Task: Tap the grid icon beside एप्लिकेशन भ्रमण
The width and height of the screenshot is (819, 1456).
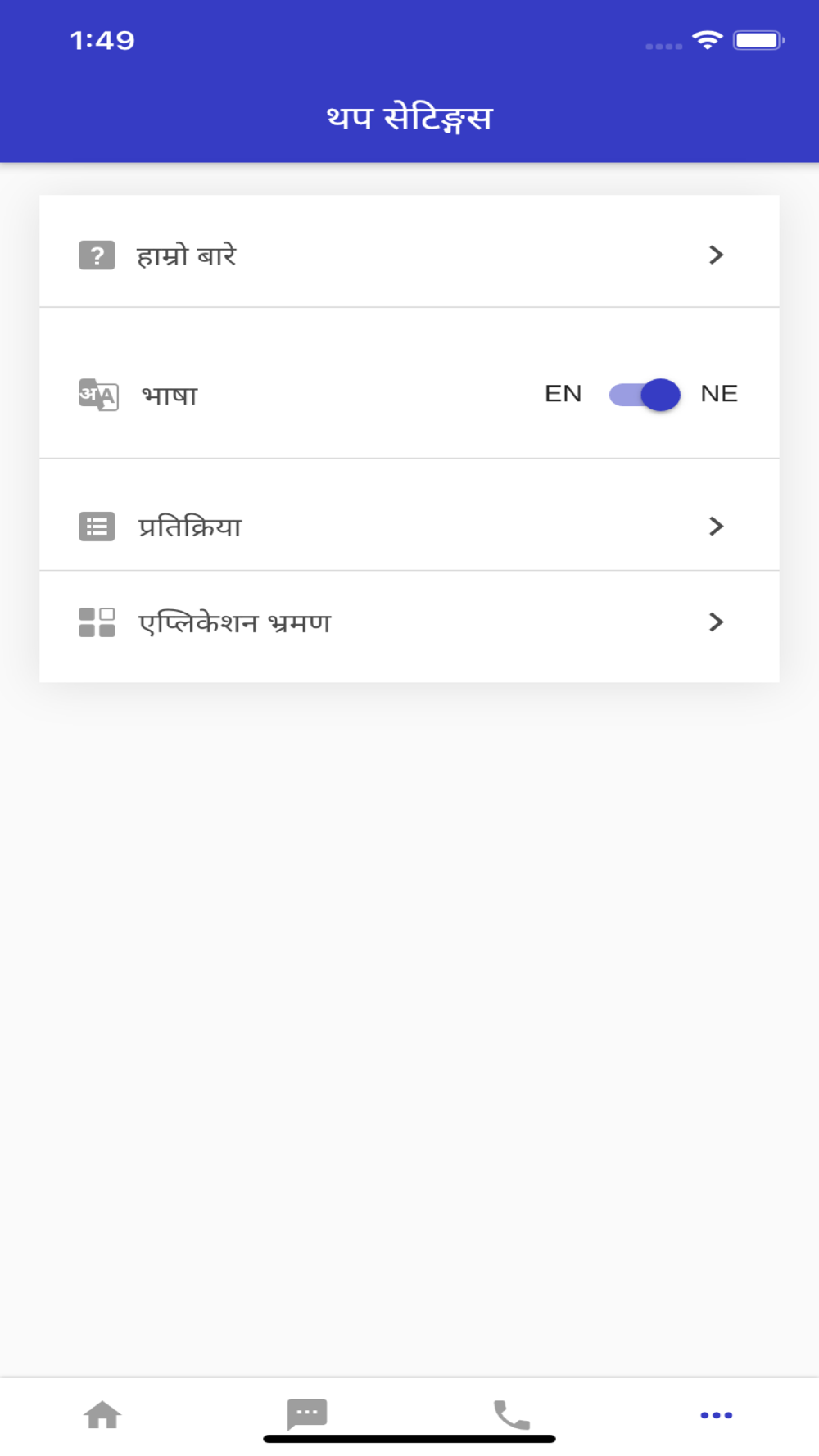Action: tap(97, 622)
